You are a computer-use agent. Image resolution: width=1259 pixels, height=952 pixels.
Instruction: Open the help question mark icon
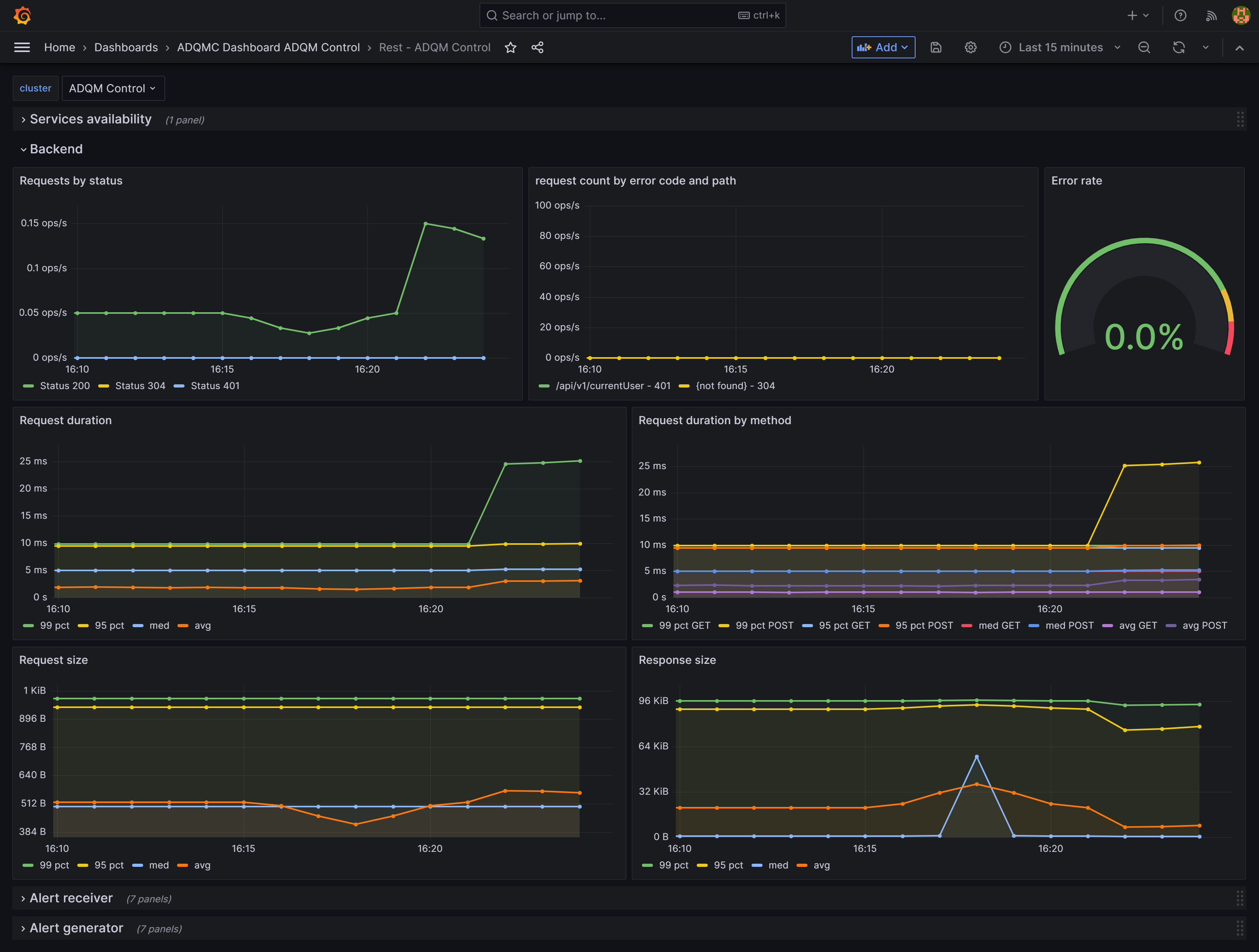pyautogui.click(x=1180, y=15)
